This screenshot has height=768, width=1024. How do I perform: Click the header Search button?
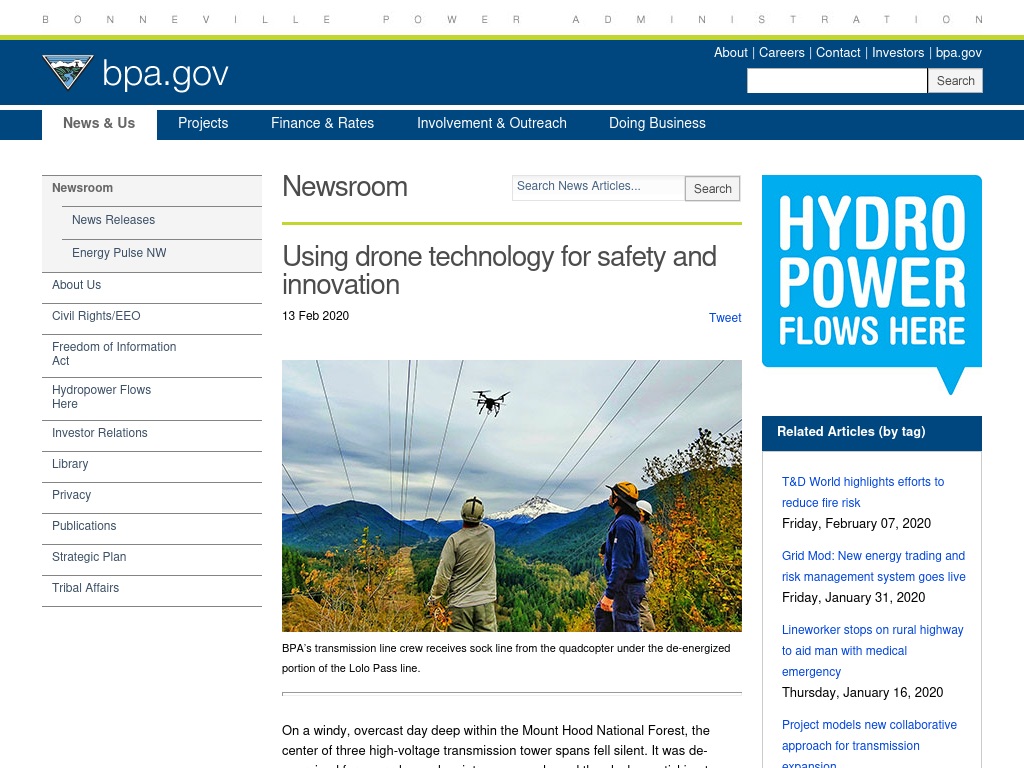[x=955, y=80]
